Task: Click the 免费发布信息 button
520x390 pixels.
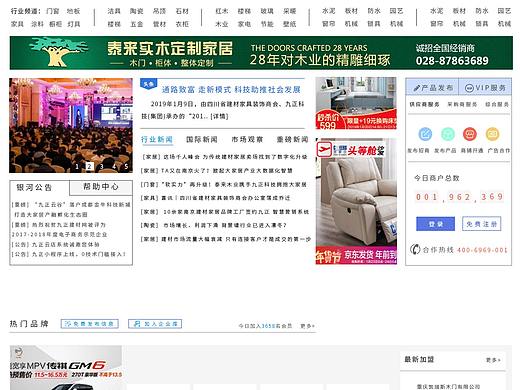Action: [x=90, y=324]
